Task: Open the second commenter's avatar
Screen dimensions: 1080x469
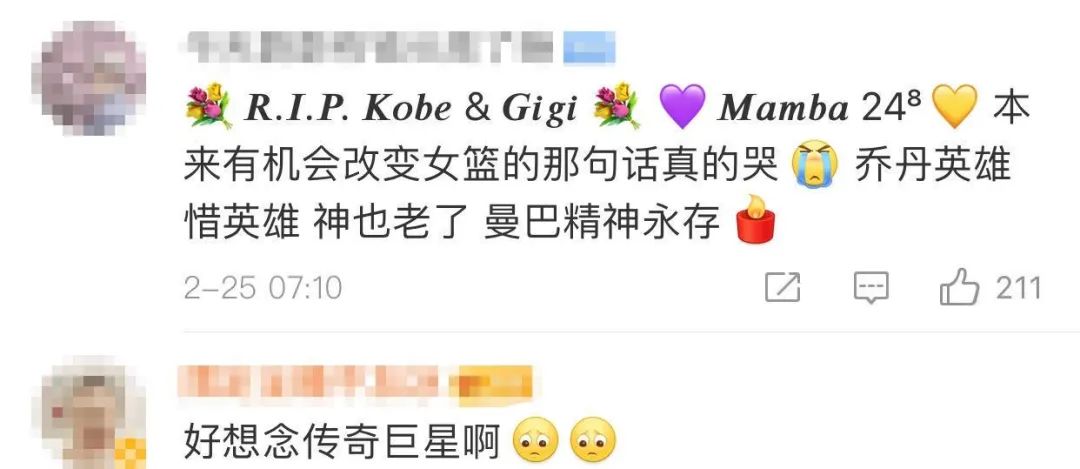Action: tap(92, 412)
